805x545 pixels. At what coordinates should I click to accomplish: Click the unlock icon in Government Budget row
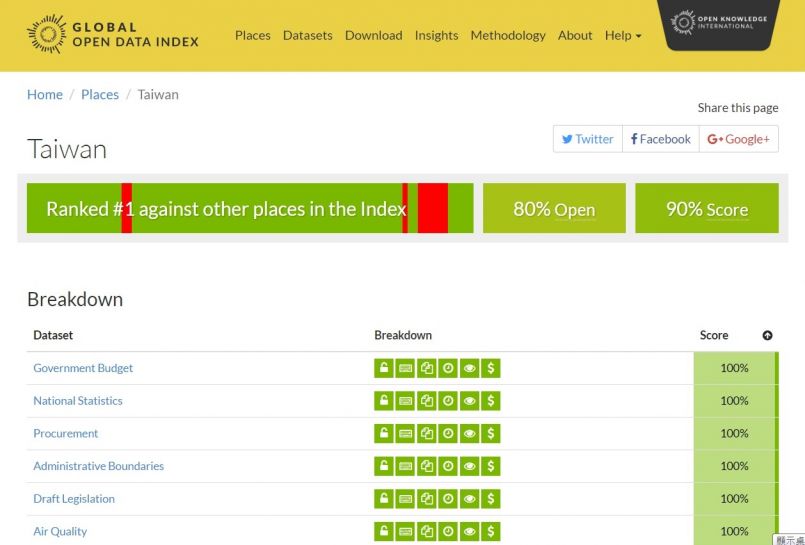pyautogui.click(x=383, y=368)
